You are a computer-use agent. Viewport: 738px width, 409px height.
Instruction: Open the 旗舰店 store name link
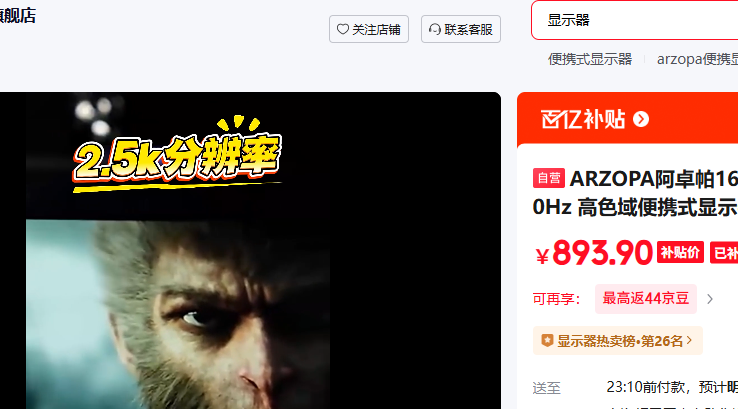click(x=18, y=16)
